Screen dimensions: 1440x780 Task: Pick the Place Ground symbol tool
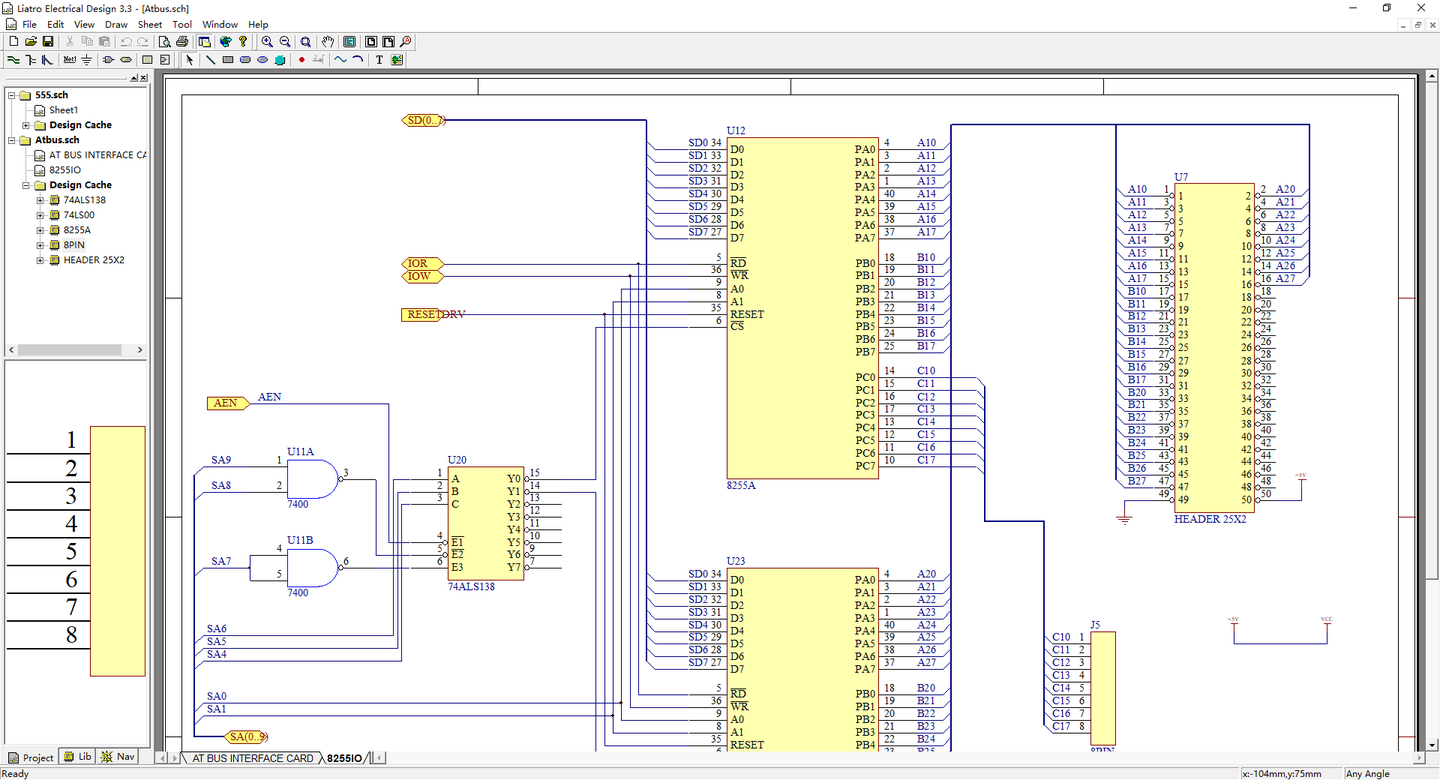pyautogui.click(x=87, y=60)
